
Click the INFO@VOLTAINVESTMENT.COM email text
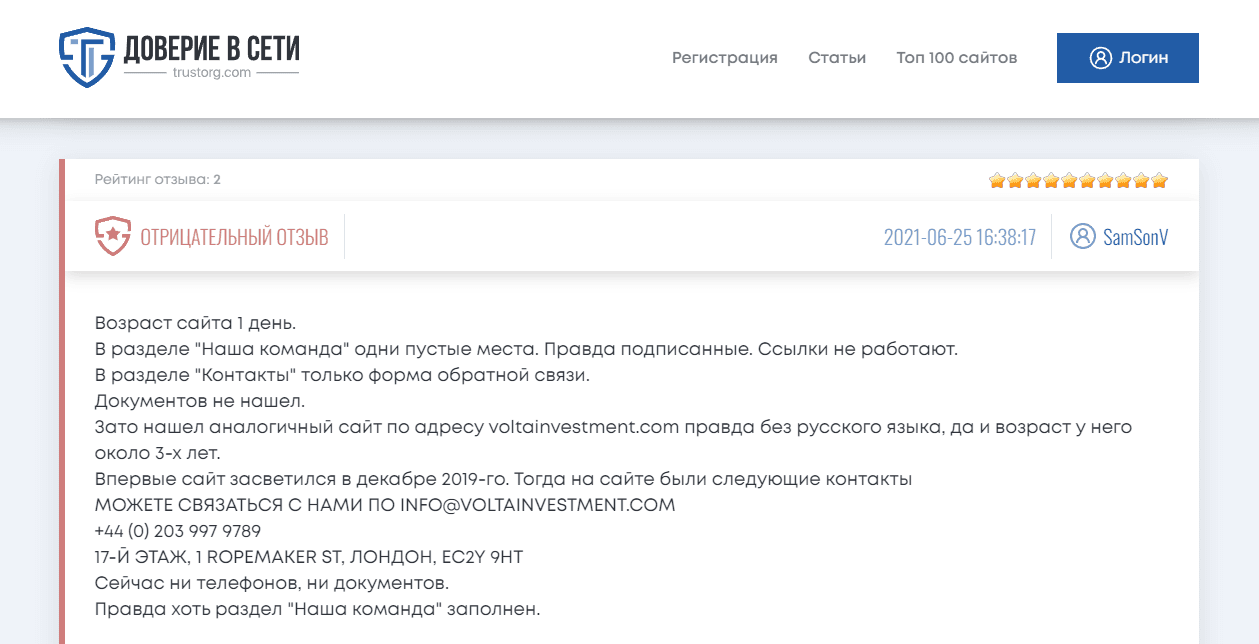click(537, 505)
